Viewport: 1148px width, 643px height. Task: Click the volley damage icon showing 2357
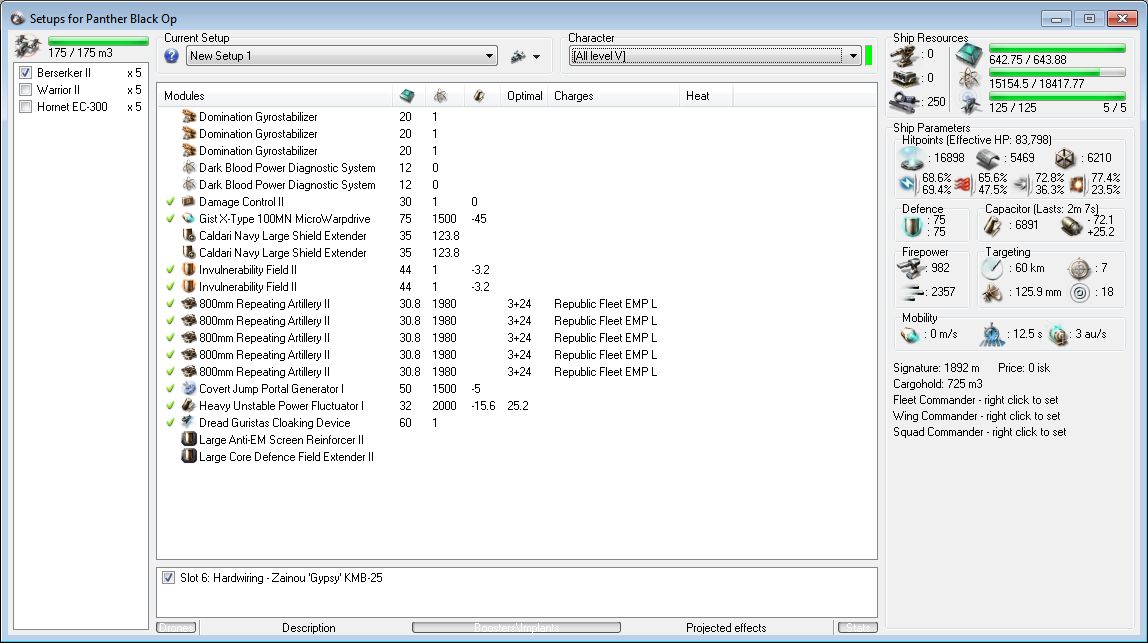pyautogui.click(x=912, y=293)
